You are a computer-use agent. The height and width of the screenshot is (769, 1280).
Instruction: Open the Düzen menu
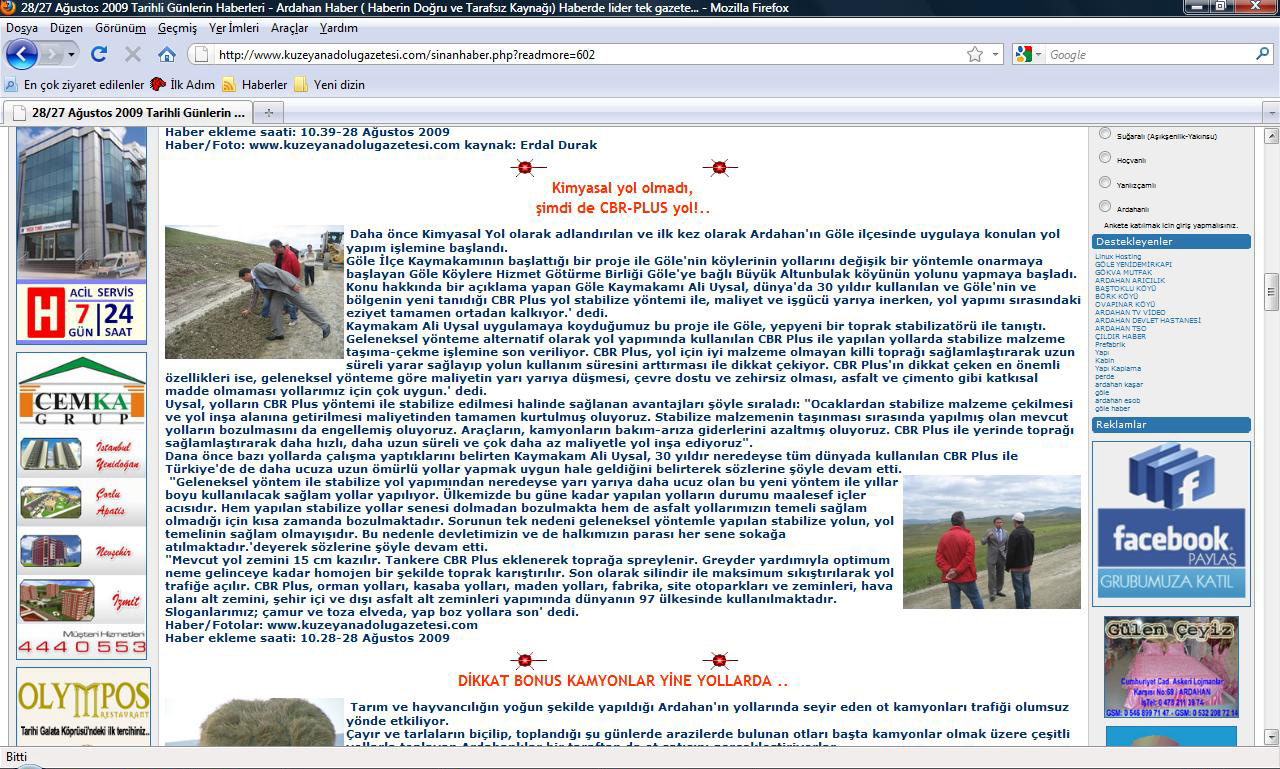click(x=67, y=28)
